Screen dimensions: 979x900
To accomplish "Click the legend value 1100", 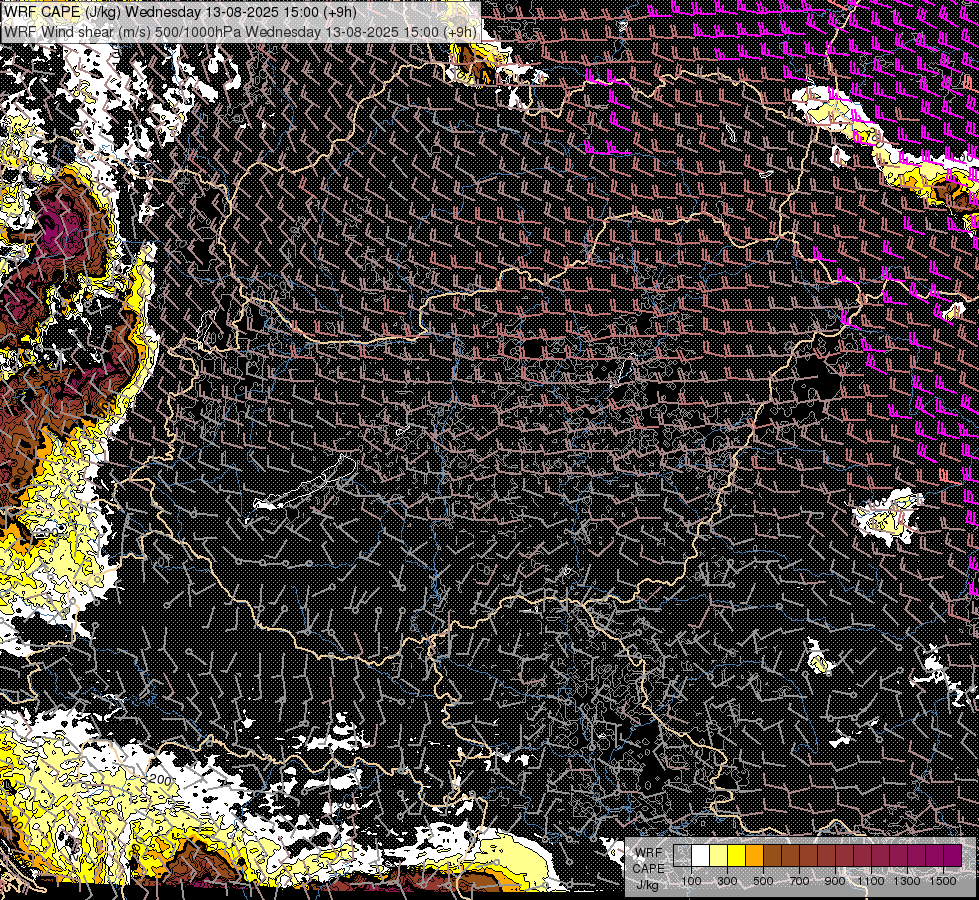I will (871, 881).
